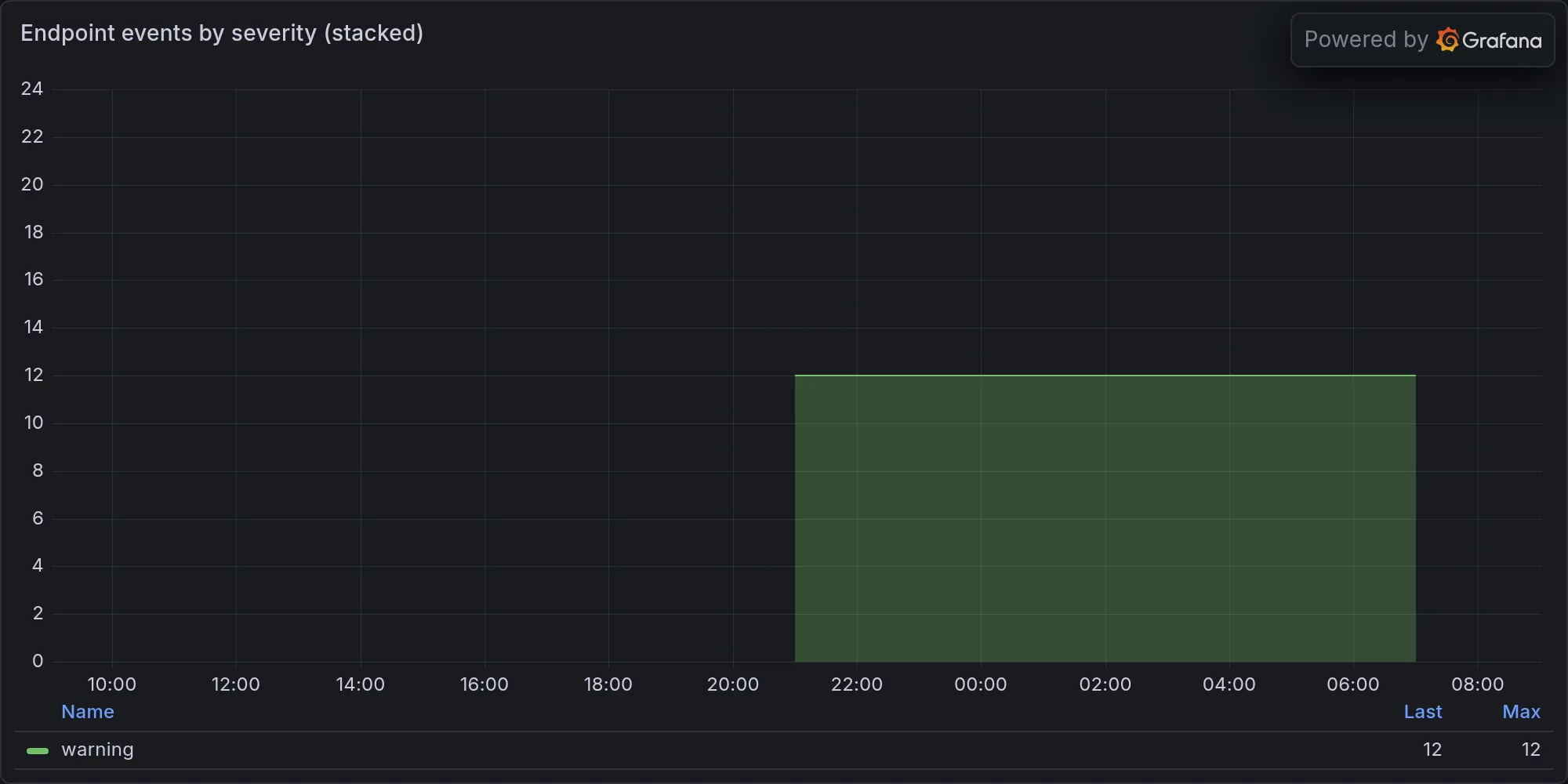Click the 04:00 x-axis label
This screenshot has height=784, width=1568.
click(x=1229, y=684)
